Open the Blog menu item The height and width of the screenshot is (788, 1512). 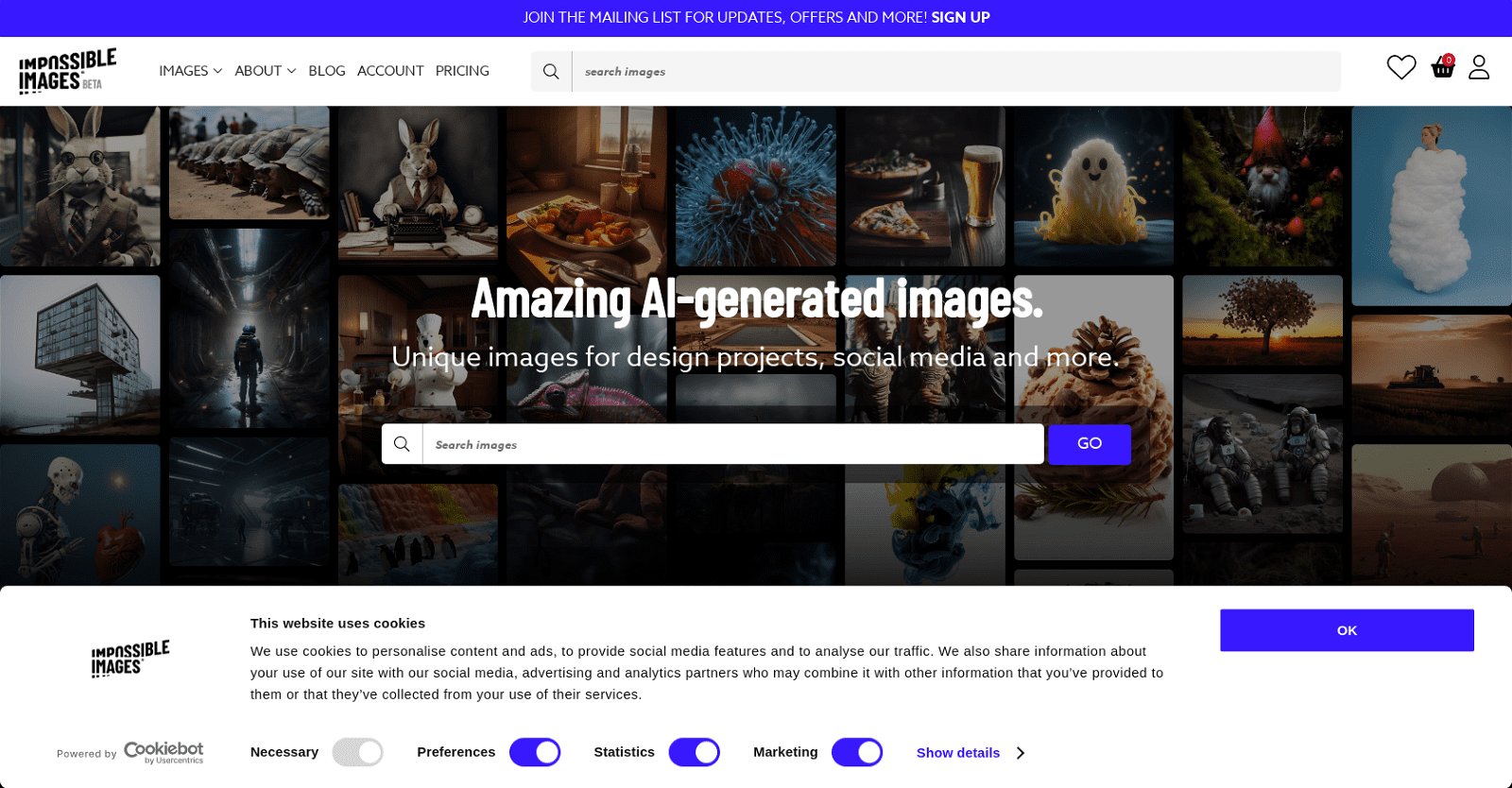click(327, 71)
